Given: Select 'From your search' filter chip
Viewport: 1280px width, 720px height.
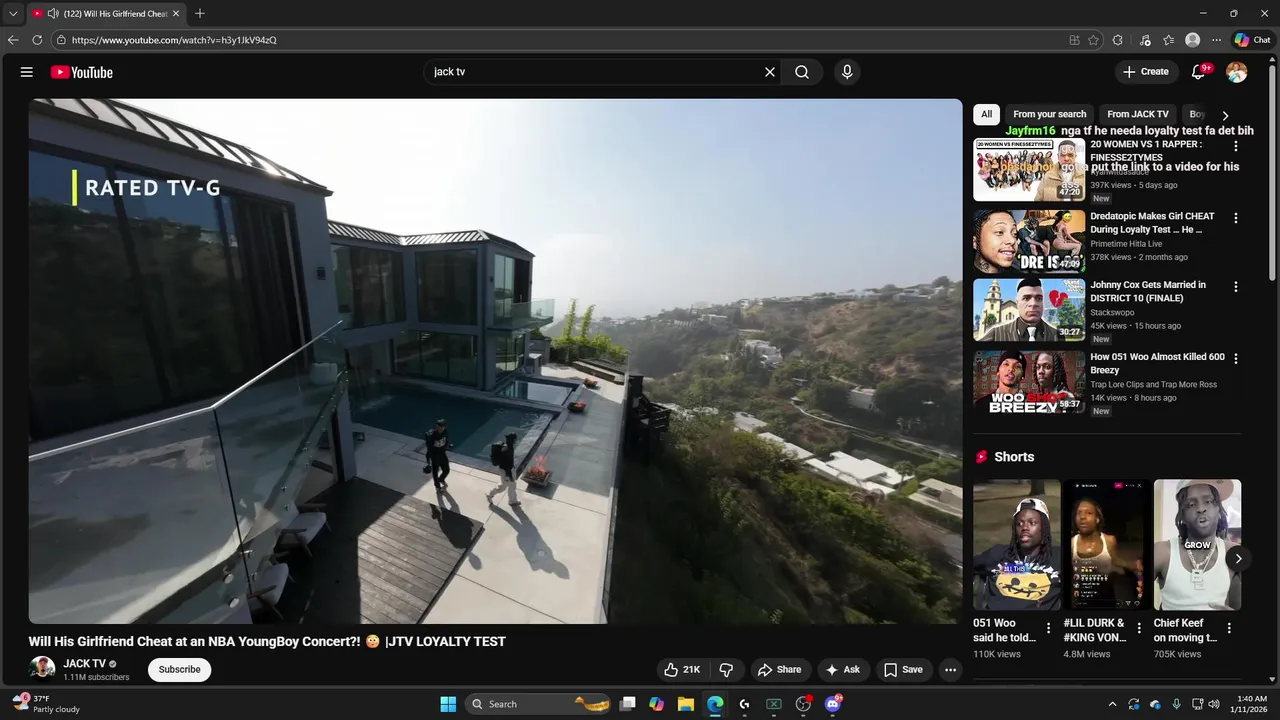Looking at the screenshot, I should pos(1049,114).
